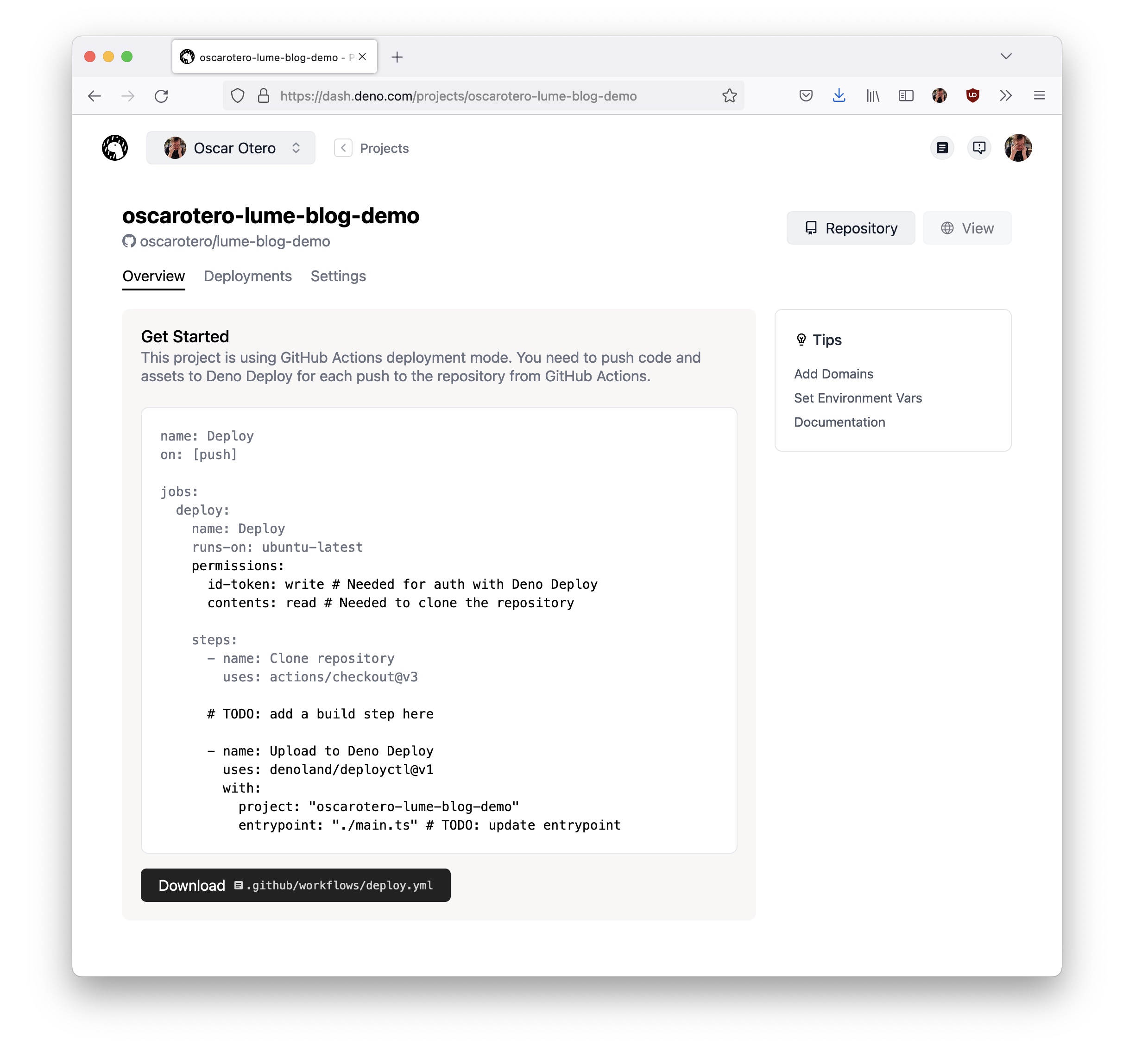This screenshot has width=1148, height=1058.
Task: Click the GitHub icon next to oscarotero/lume-blog-demo
Action: tap(129, 241)
